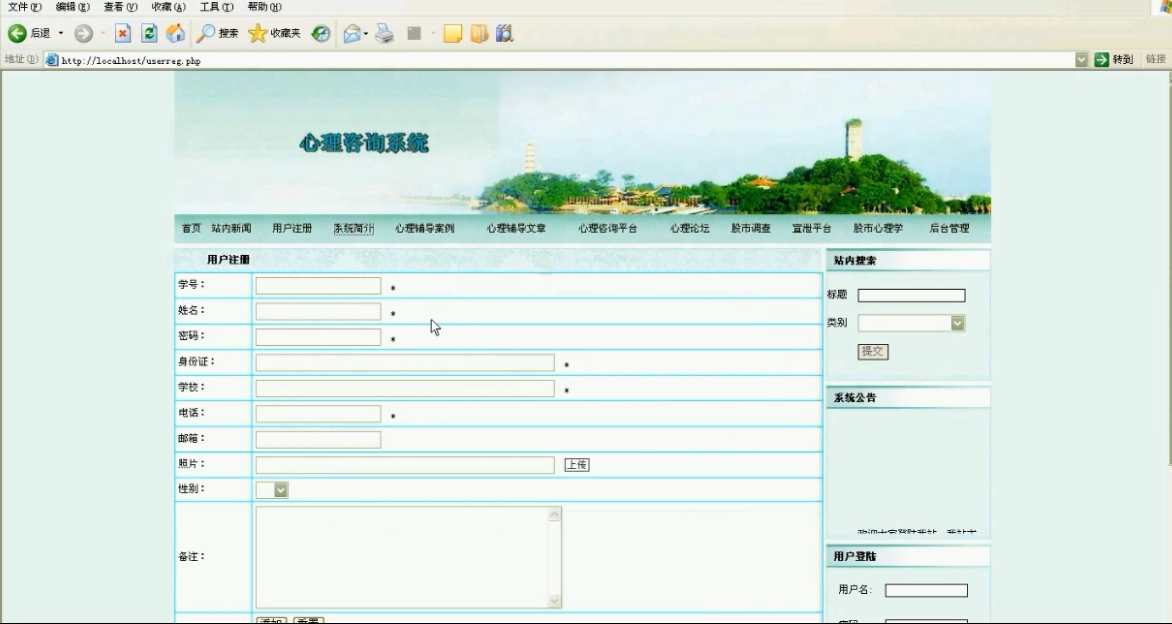Open the 宣泄平台 navigation link

click(x=812, y=228)
